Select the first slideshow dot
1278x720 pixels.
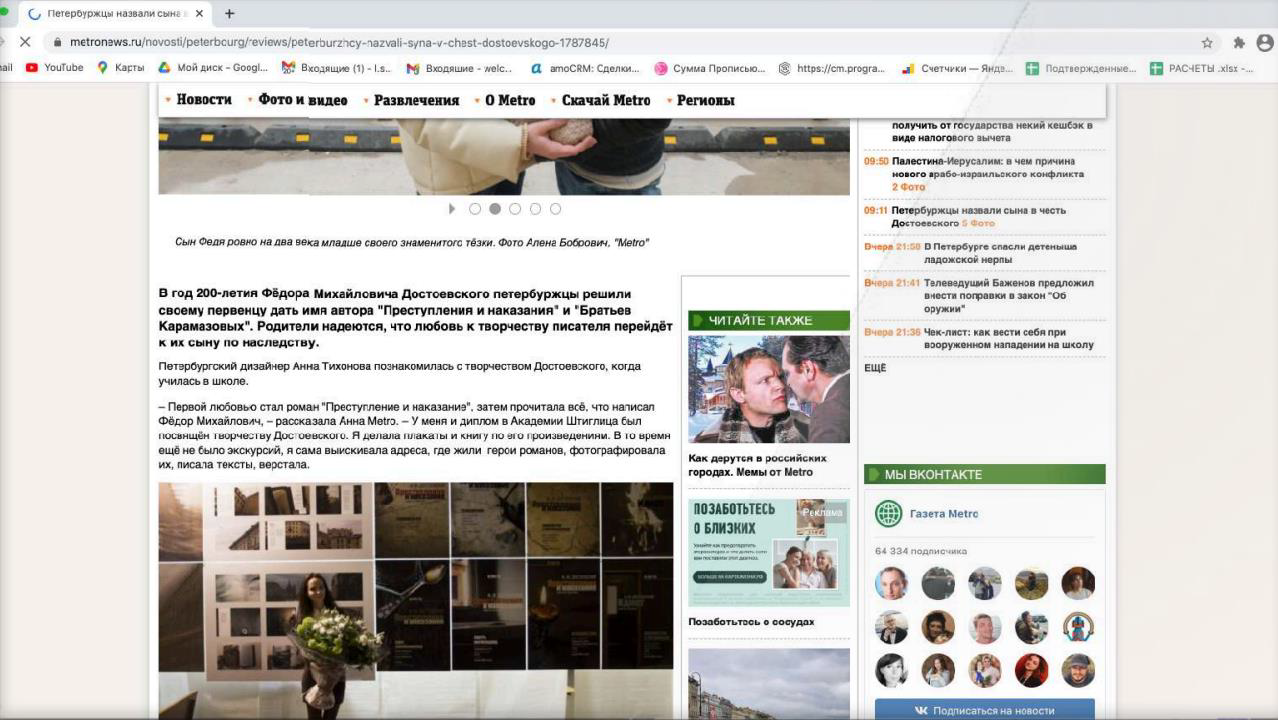click(x=475, y=209)
